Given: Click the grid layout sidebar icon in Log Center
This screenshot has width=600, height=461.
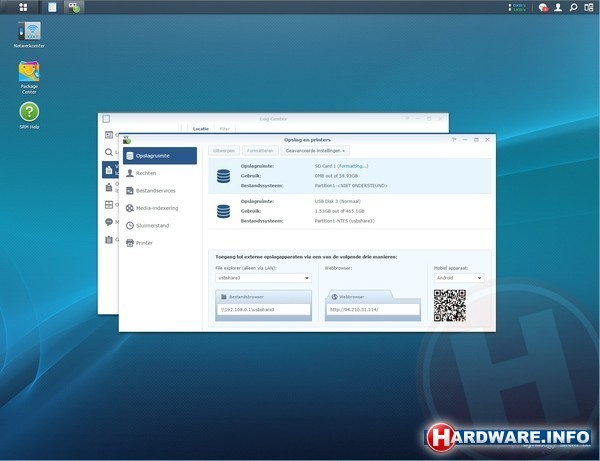Looking at the screenshot, I should pyautogui.click(x=109, y=205).
